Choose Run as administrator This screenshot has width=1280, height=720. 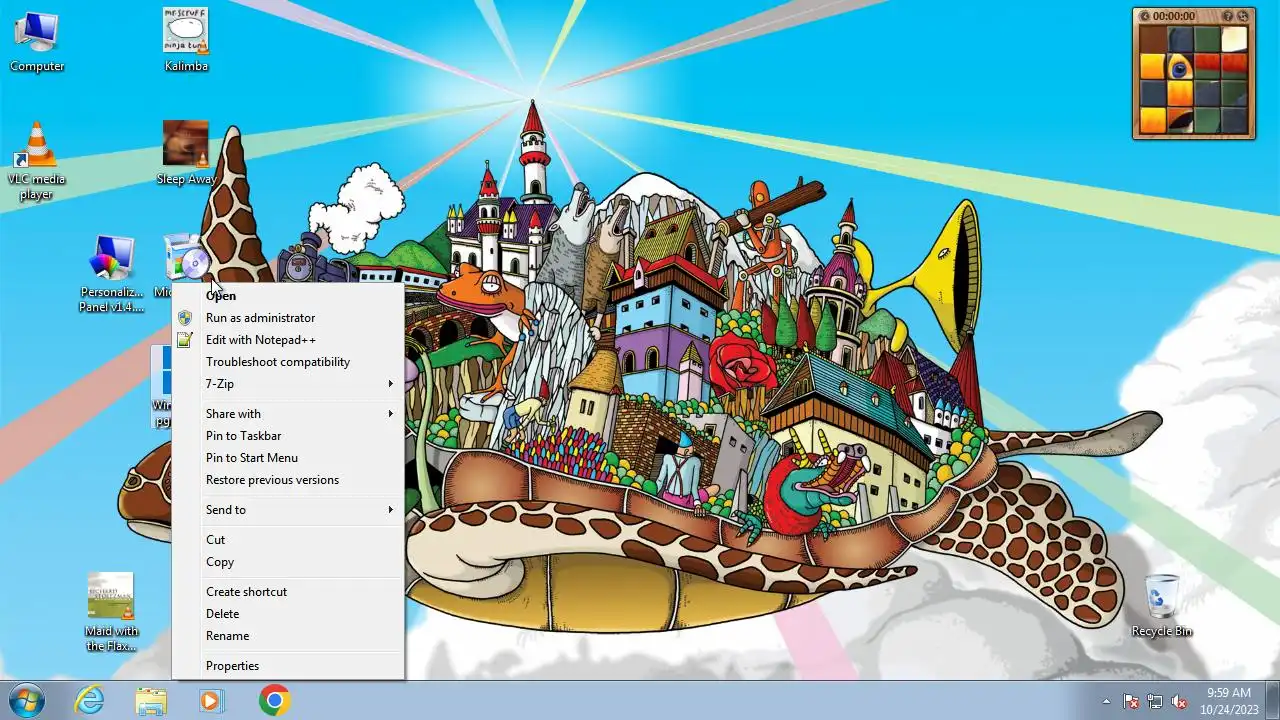click(x=288, y=318)
